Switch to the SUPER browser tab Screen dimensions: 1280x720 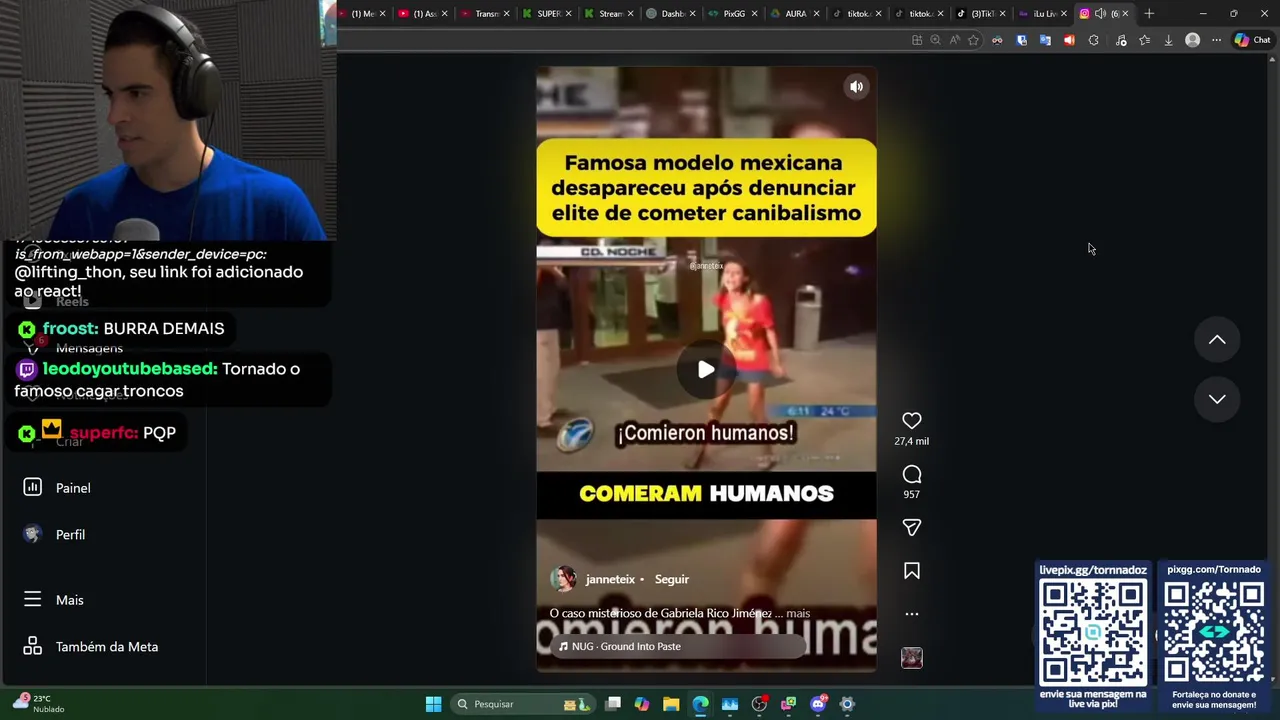pyautogui.click(x=546, y=14)
